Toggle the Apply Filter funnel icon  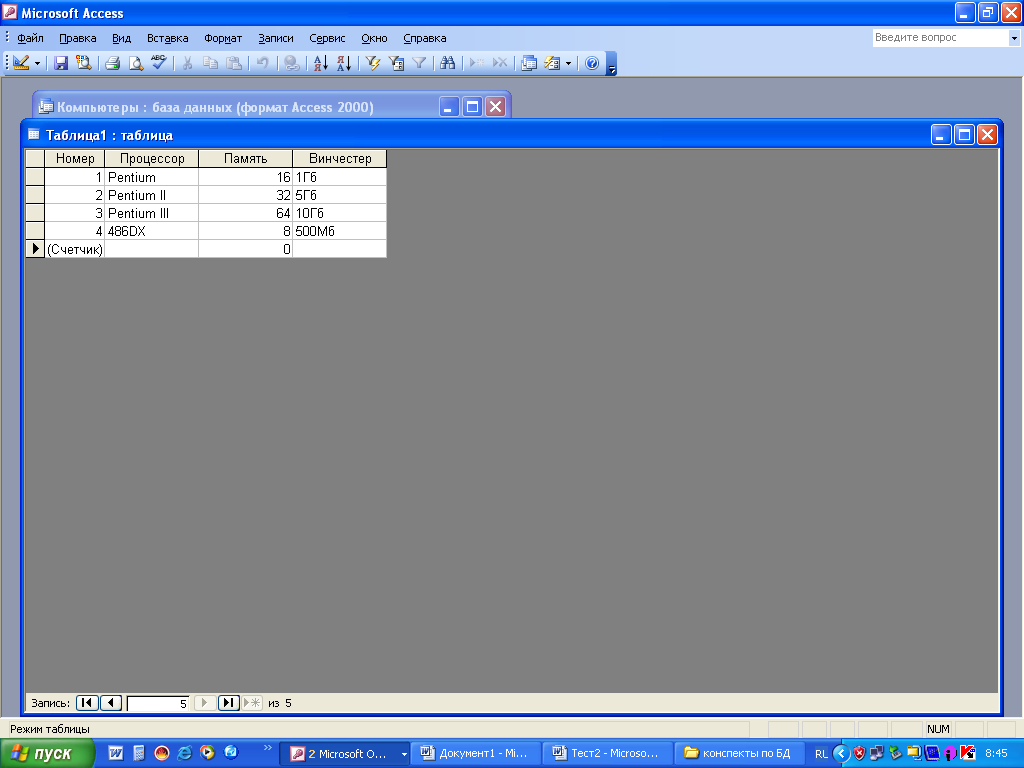point(419,63)
